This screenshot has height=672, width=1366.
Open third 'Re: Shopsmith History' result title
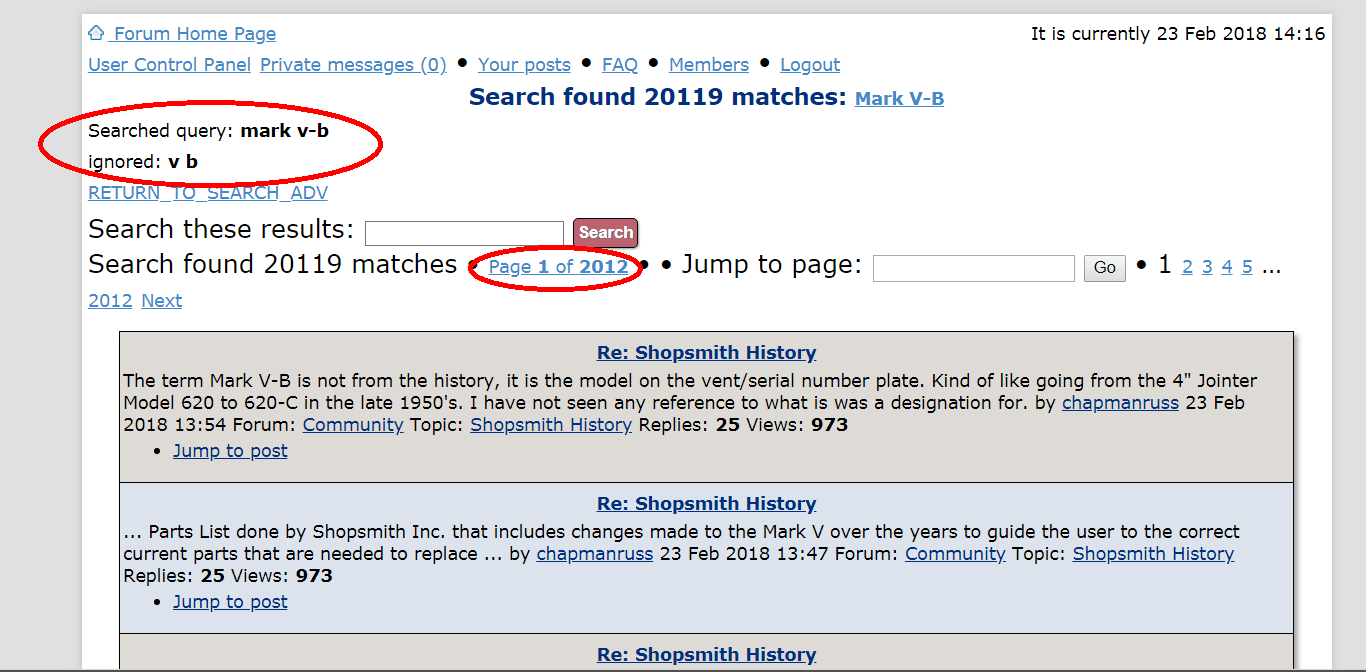click(706, 655)
